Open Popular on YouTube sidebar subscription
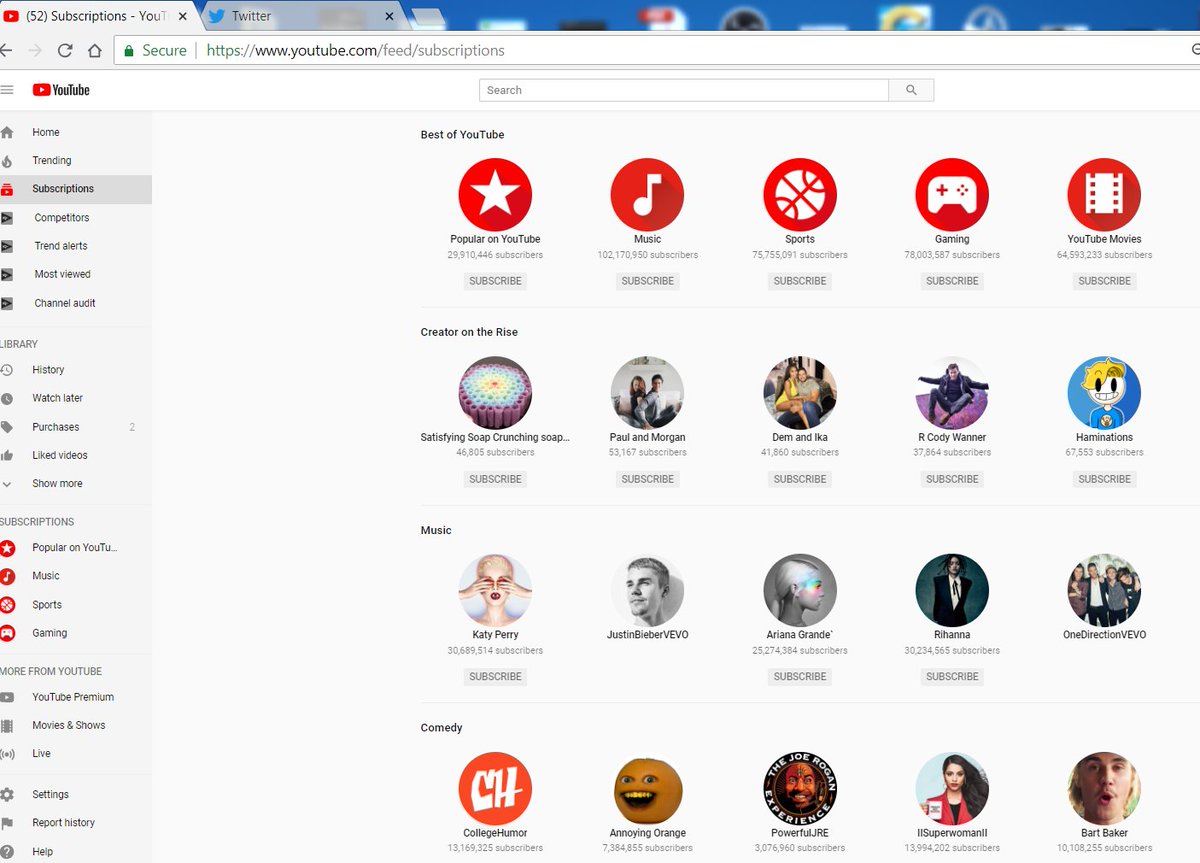Screen dimensions: 1200x863 (76, 548)
